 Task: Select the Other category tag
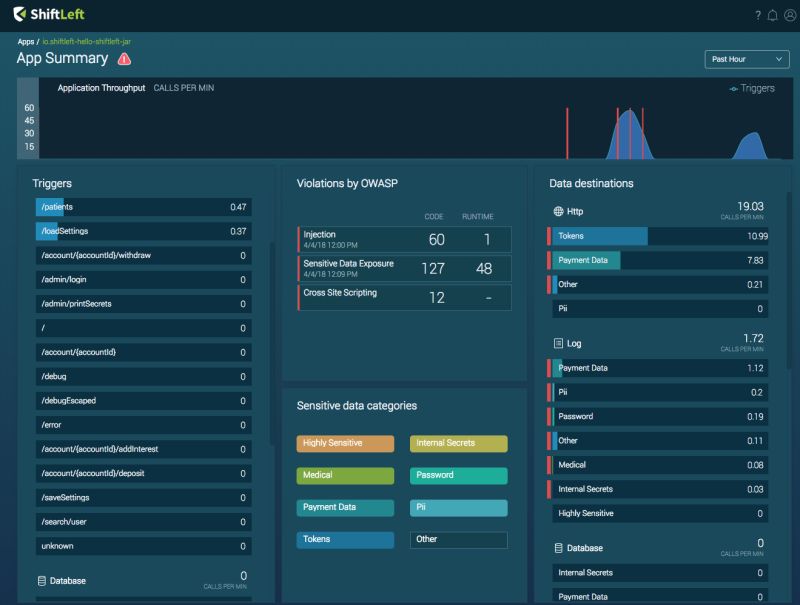[459, 540]
